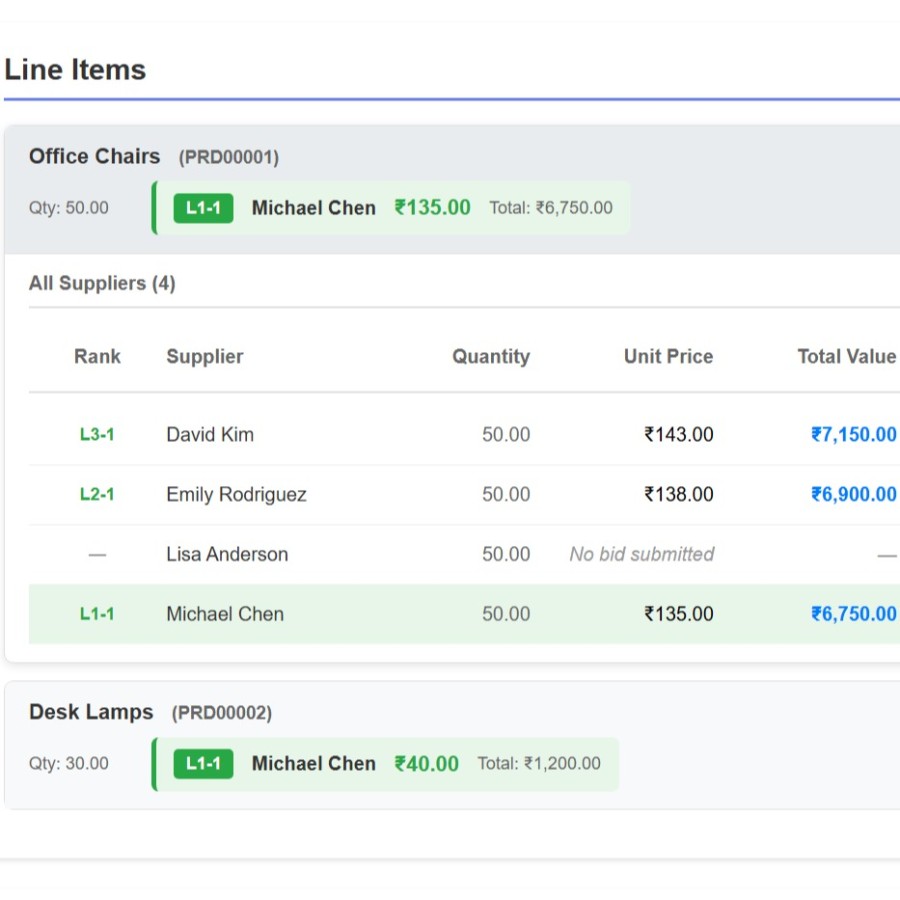Screen dimensions: 900x900
Task: Collapse the Office Chairs line item header
Action: (x=94, y=156)
